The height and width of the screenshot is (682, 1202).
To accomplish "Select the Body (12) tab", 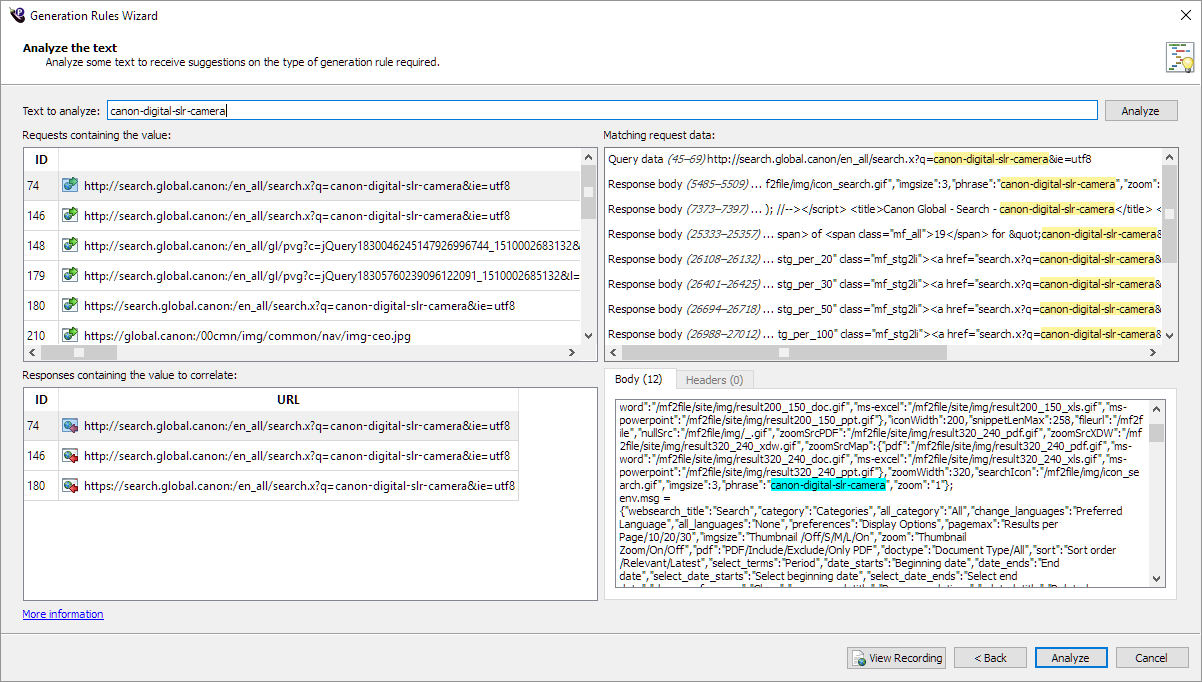I will click(638, 379).
